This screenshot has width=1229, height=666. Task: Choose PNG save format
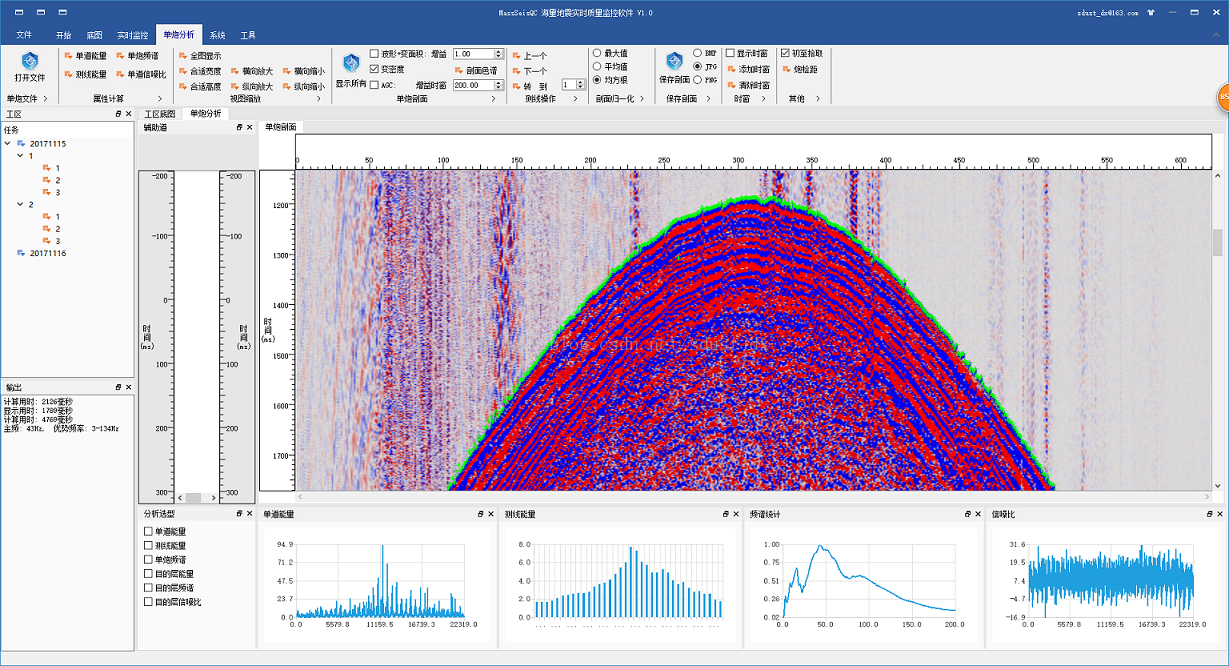(x=697, y=79)
